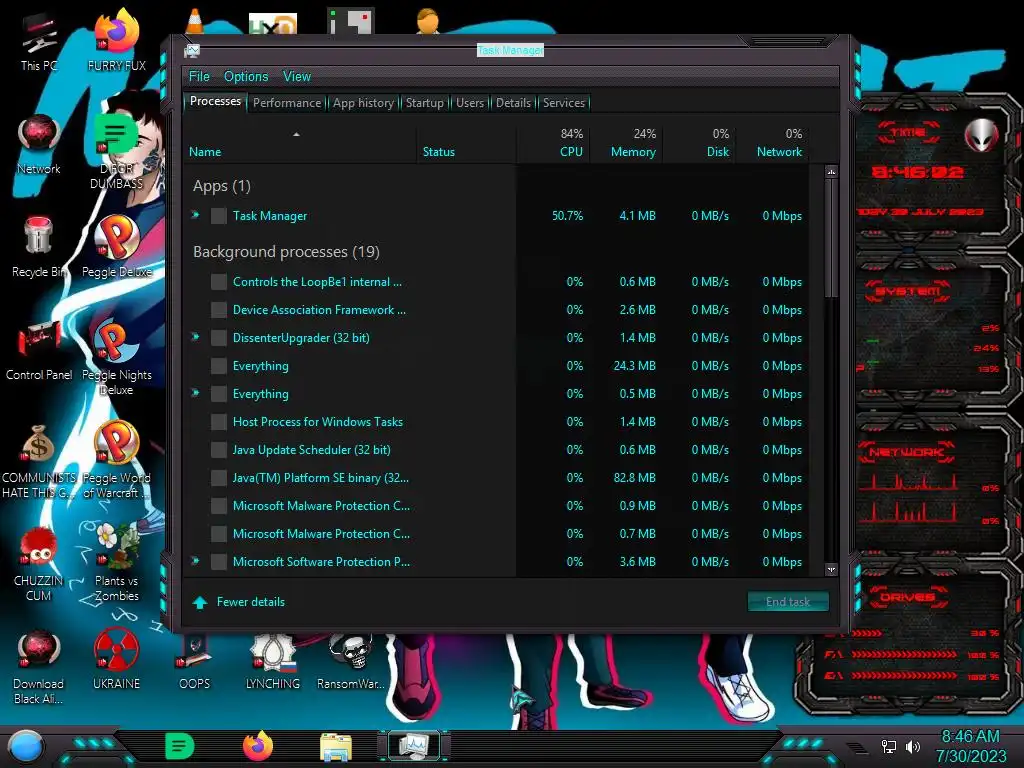Click the Start orb on the taskbar
The width and height of the screenshot is (1024, 768).
click(x=25, y=748)
